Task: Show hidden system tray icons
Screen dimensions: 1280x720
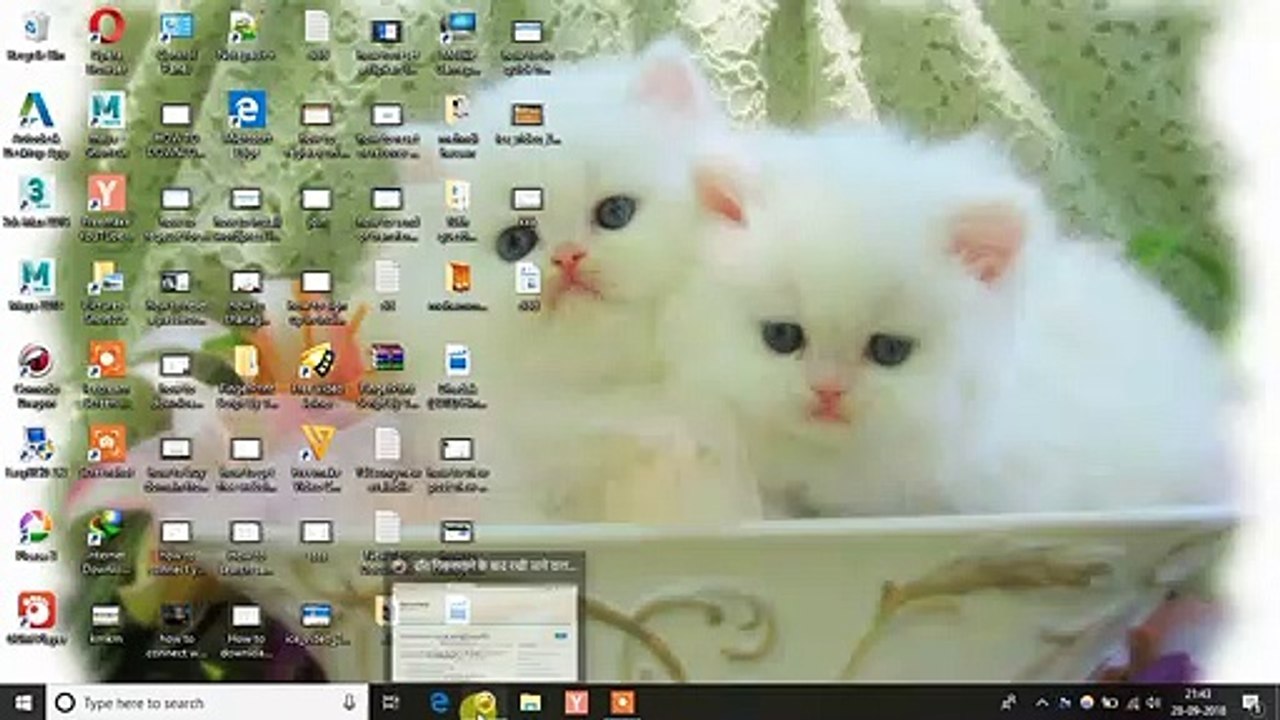Action: click(x=1042, y=702)
